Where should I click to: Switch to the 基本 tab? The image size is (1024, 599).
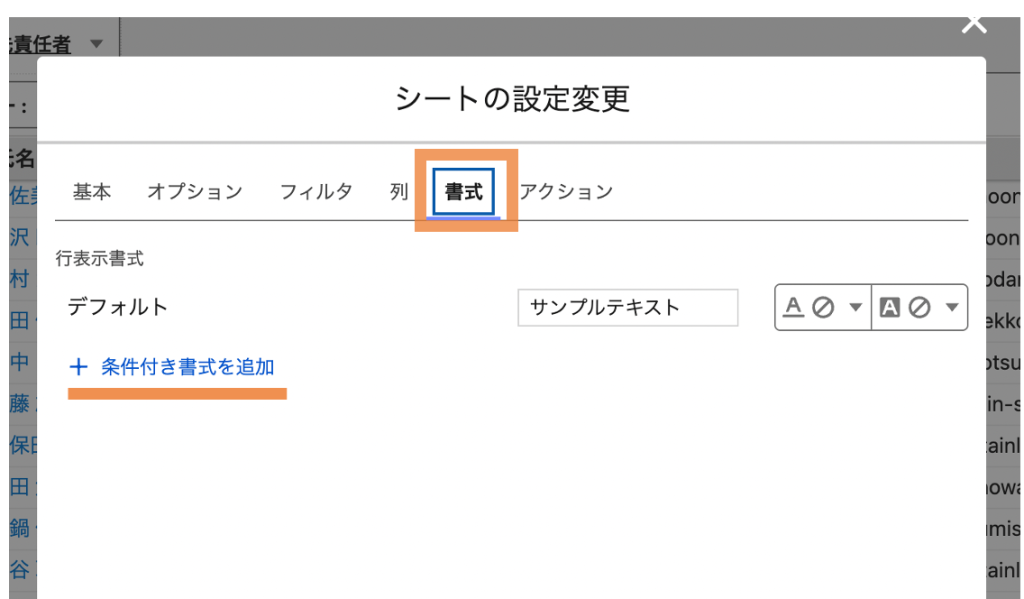92,192
